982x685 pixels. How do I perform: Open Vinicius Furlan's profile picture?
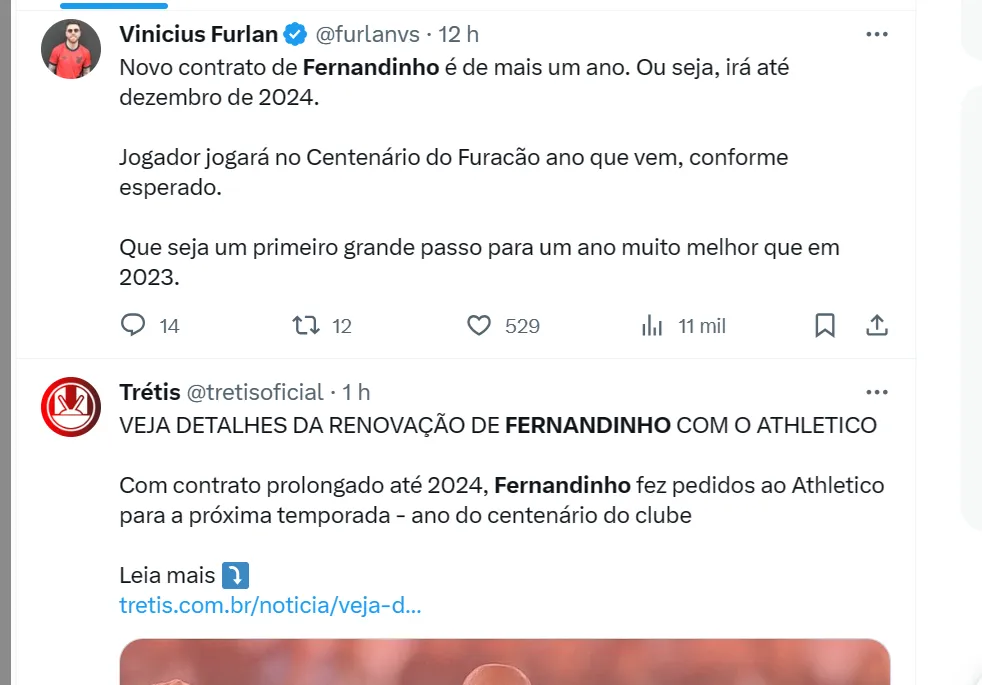pyautogui.click(x=71, y=48)
